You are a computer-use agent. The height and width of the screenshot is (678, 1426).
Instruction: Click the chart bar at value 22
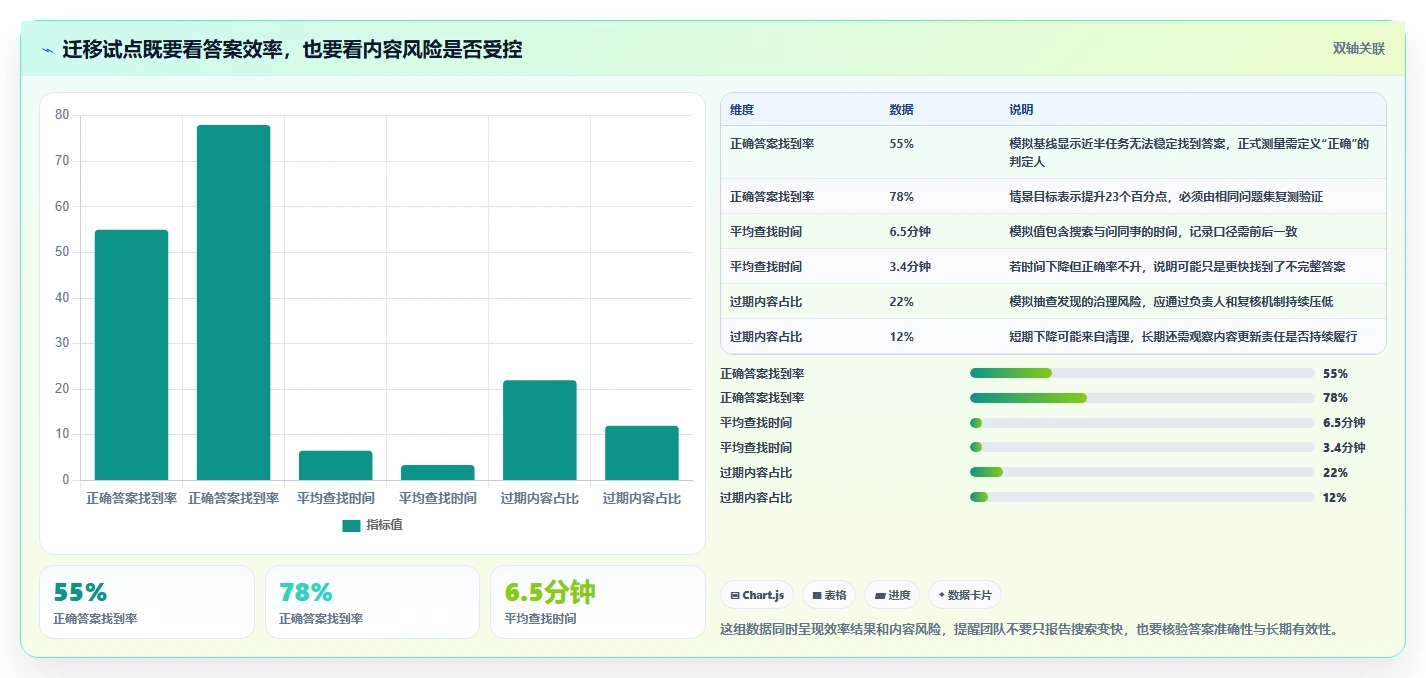click(x=539, y=430)
